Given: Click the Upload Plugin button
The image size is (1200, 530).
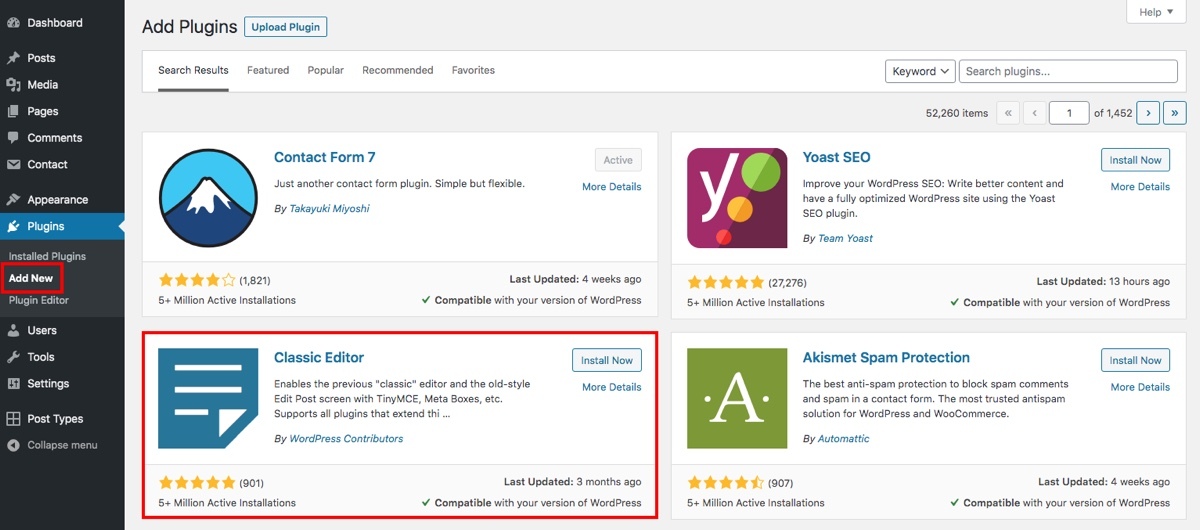Looking at the screenshot, I should pyautogui.click(x=285, y=27).
